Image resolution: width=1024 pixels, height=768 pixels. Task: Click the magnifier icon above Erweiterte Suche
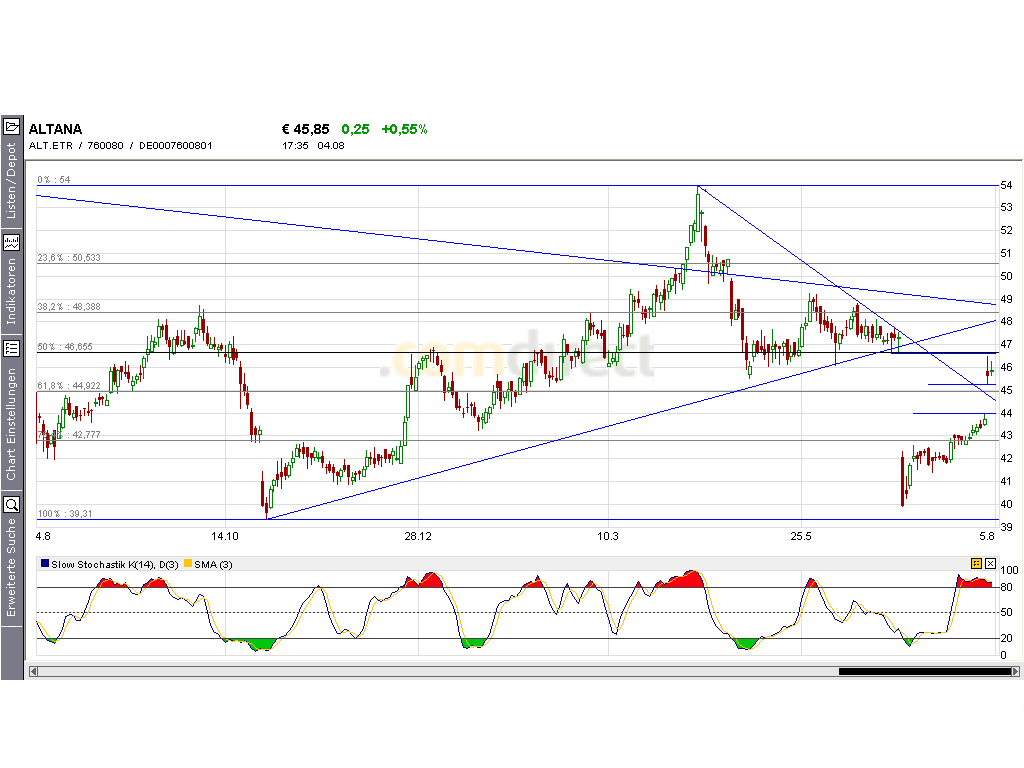click(x=12, y=505)
